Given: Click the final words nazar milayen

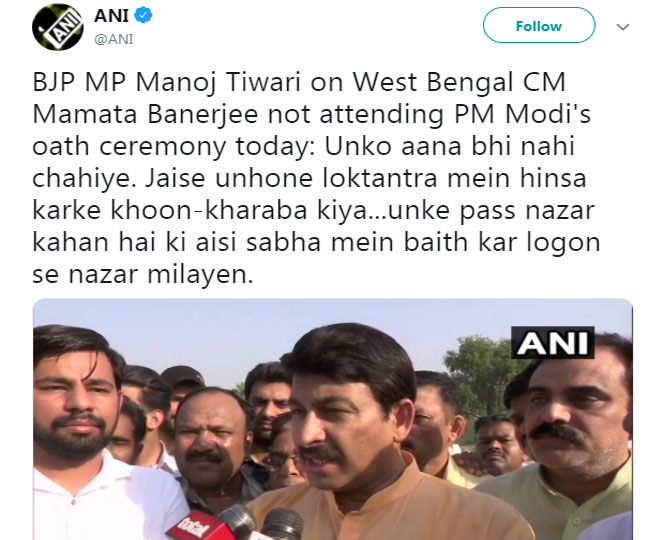Looking at the screenshot, I should (161, 274).
